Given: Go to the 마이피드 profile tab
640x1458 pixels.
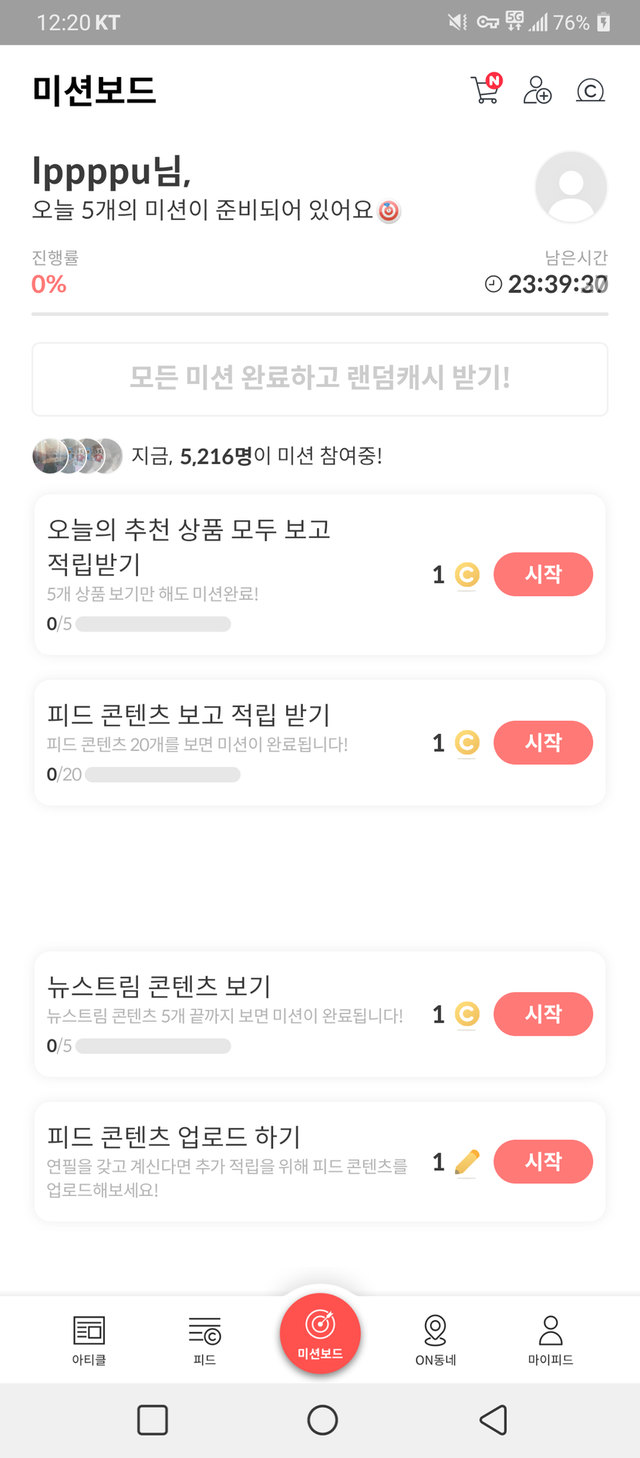Looking at the screenshot, I should pyautogui.click(x=550, y=1338).
